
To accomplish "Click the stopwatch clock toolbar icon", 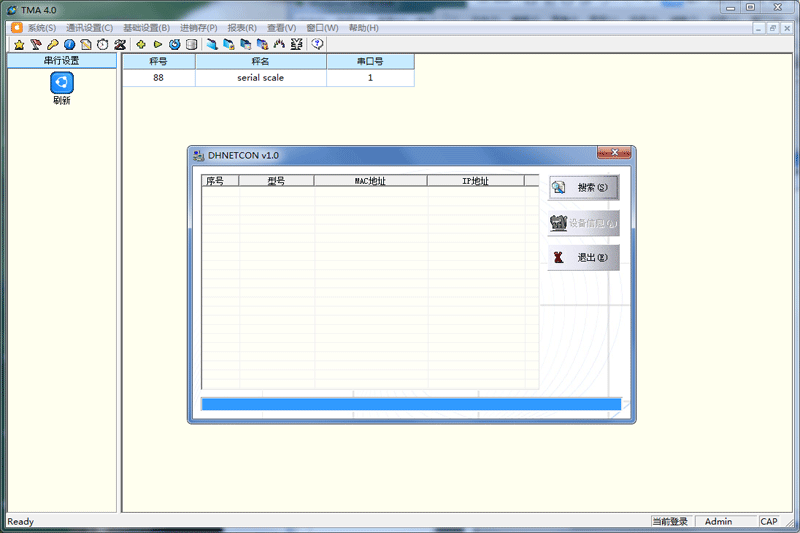I will [x=102, y=44].
